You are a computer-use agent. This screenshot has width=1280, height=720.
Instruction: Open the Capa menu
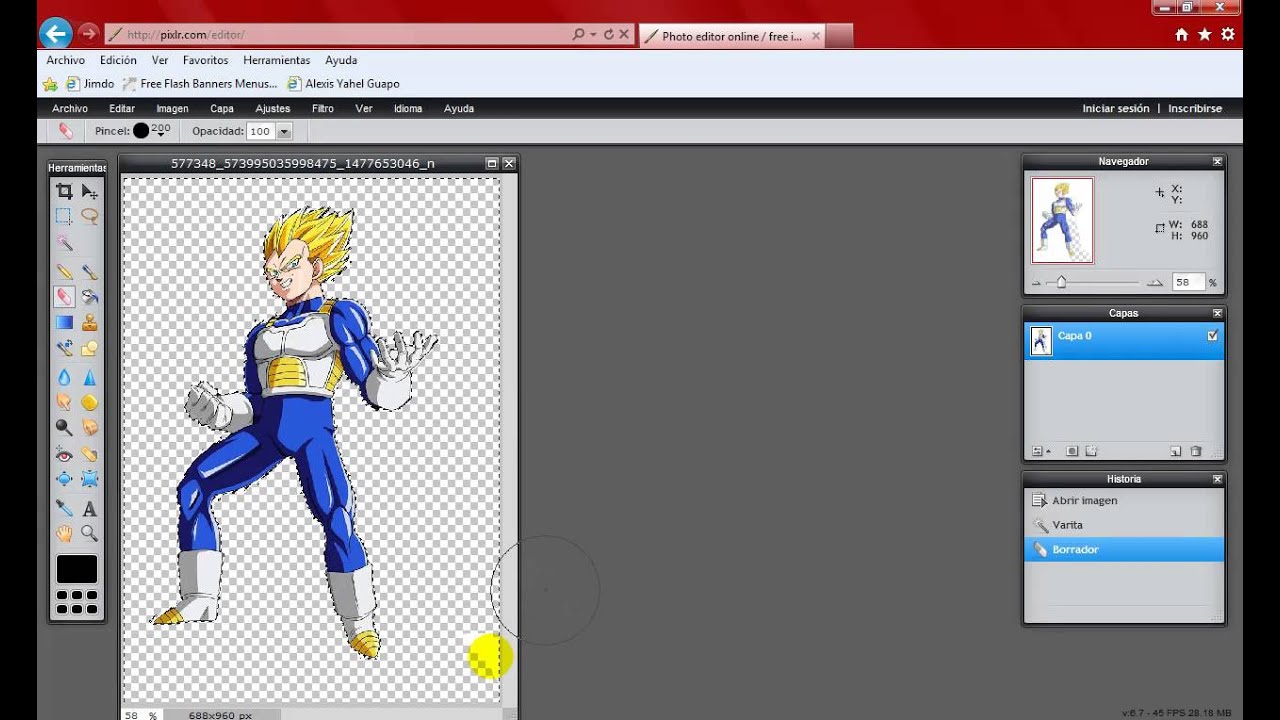222,108
